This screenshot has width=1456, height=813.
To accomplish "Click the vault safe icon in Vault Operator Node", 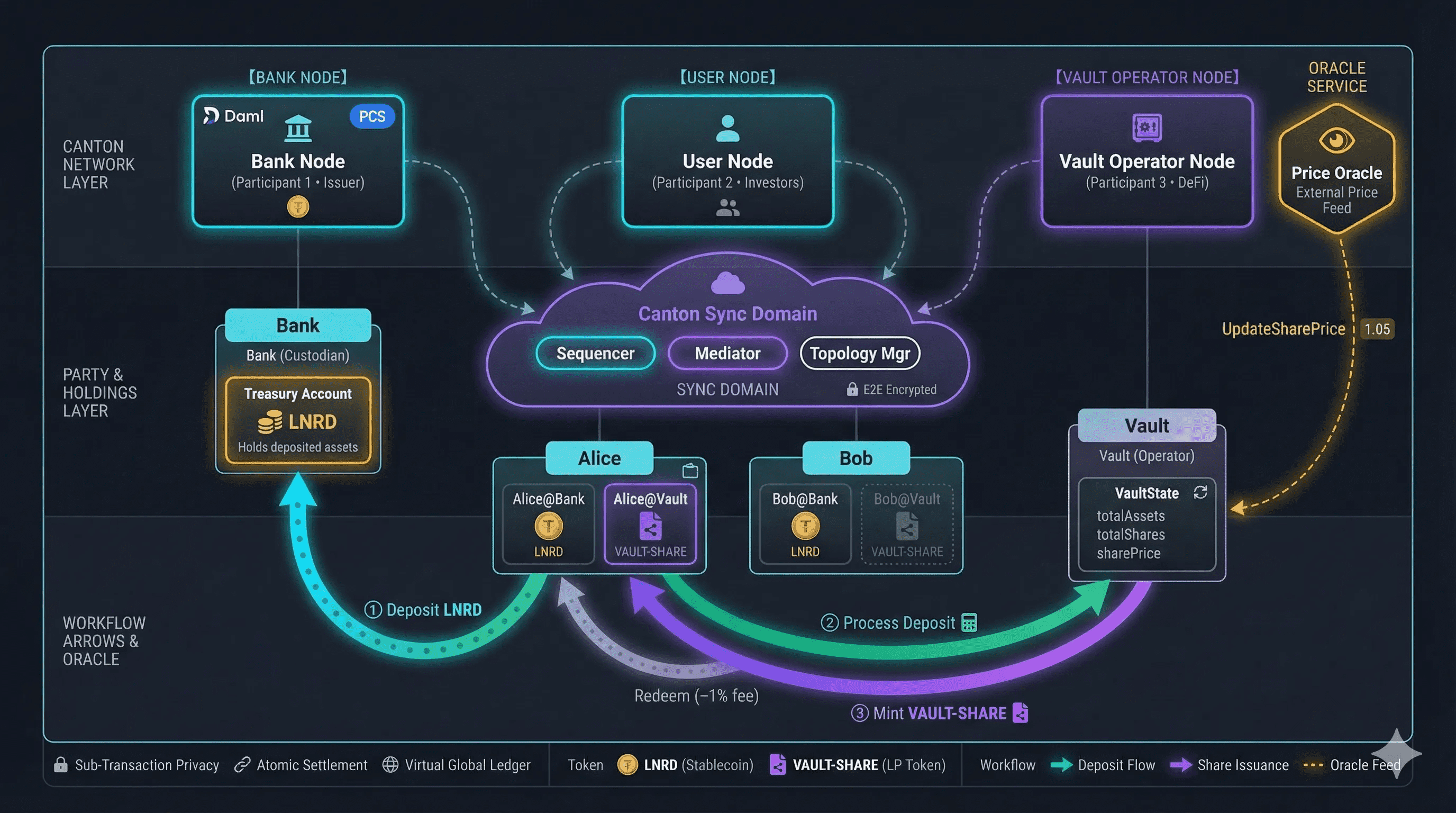I will point(1147,127).
